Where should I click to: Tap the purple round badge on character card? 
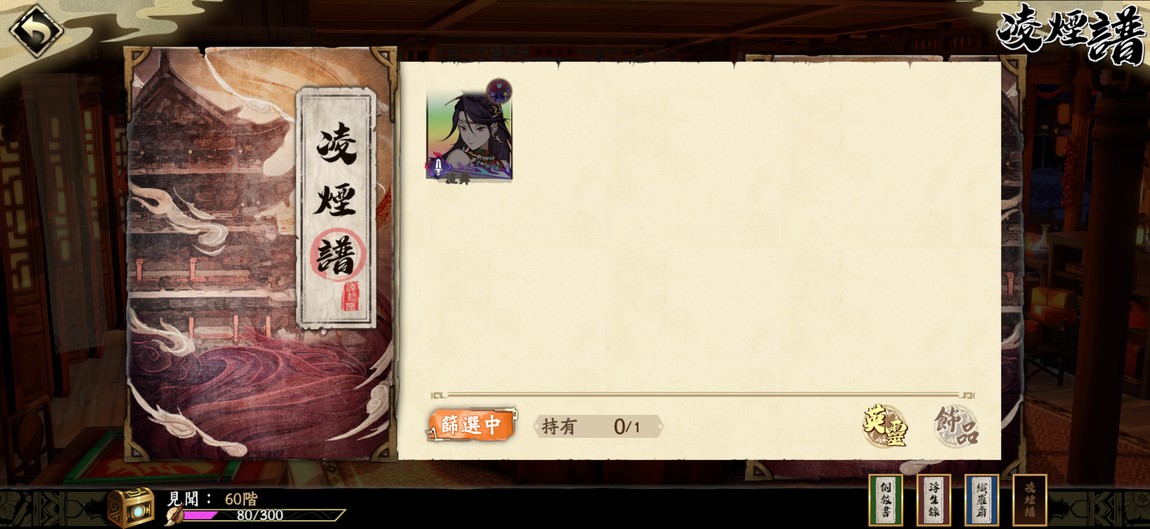[x=499, y=91]
